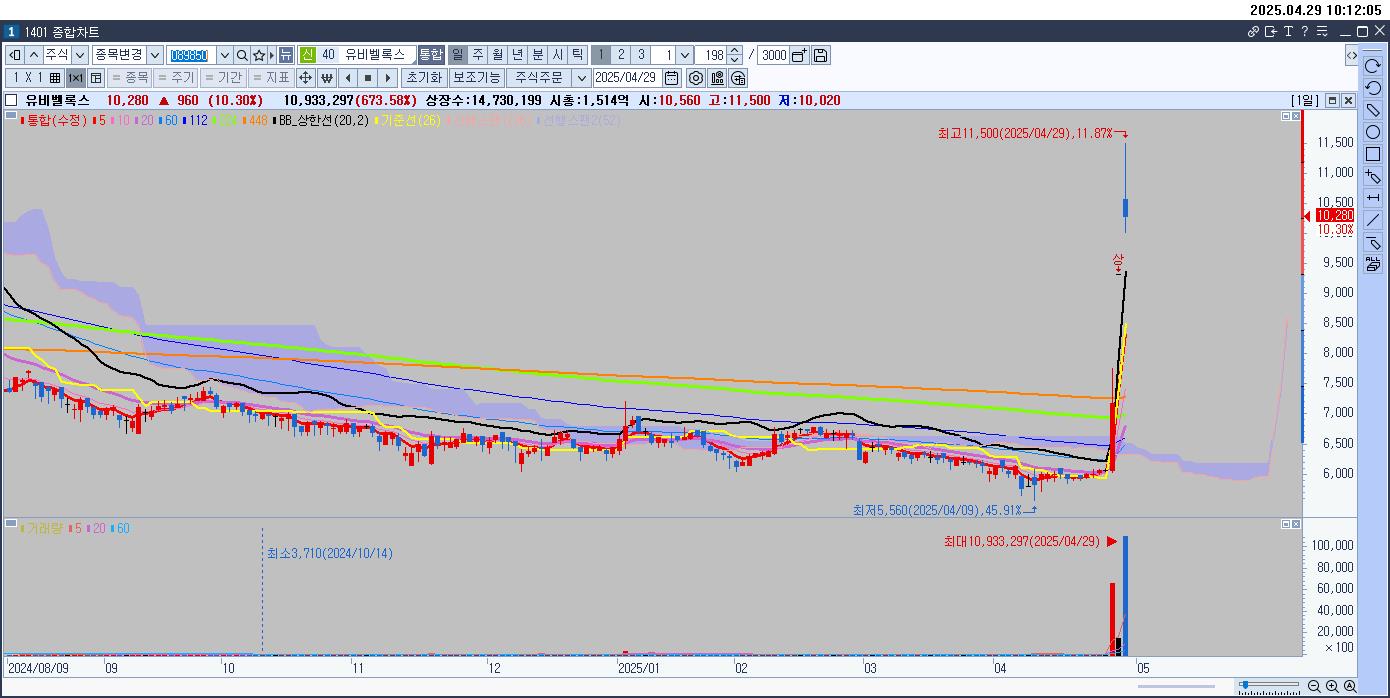Viewport: 1390px width, 698px height.
Task: Click the grid layout icon
Action: [x=55, y=78]
